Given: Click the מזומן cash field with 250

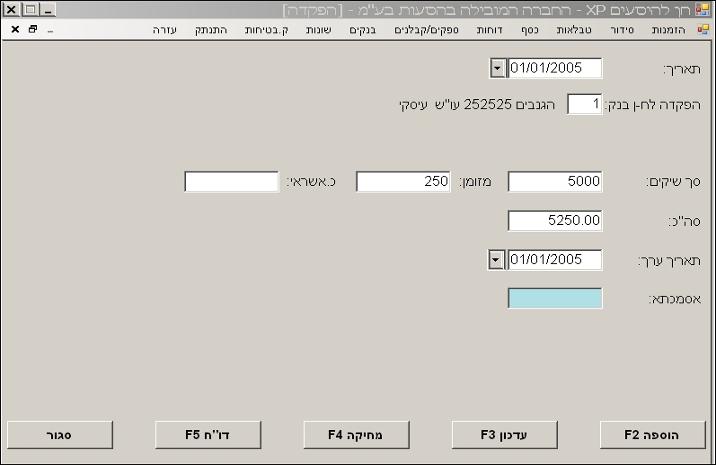Looking at the screenshot, I should [403, 182].
